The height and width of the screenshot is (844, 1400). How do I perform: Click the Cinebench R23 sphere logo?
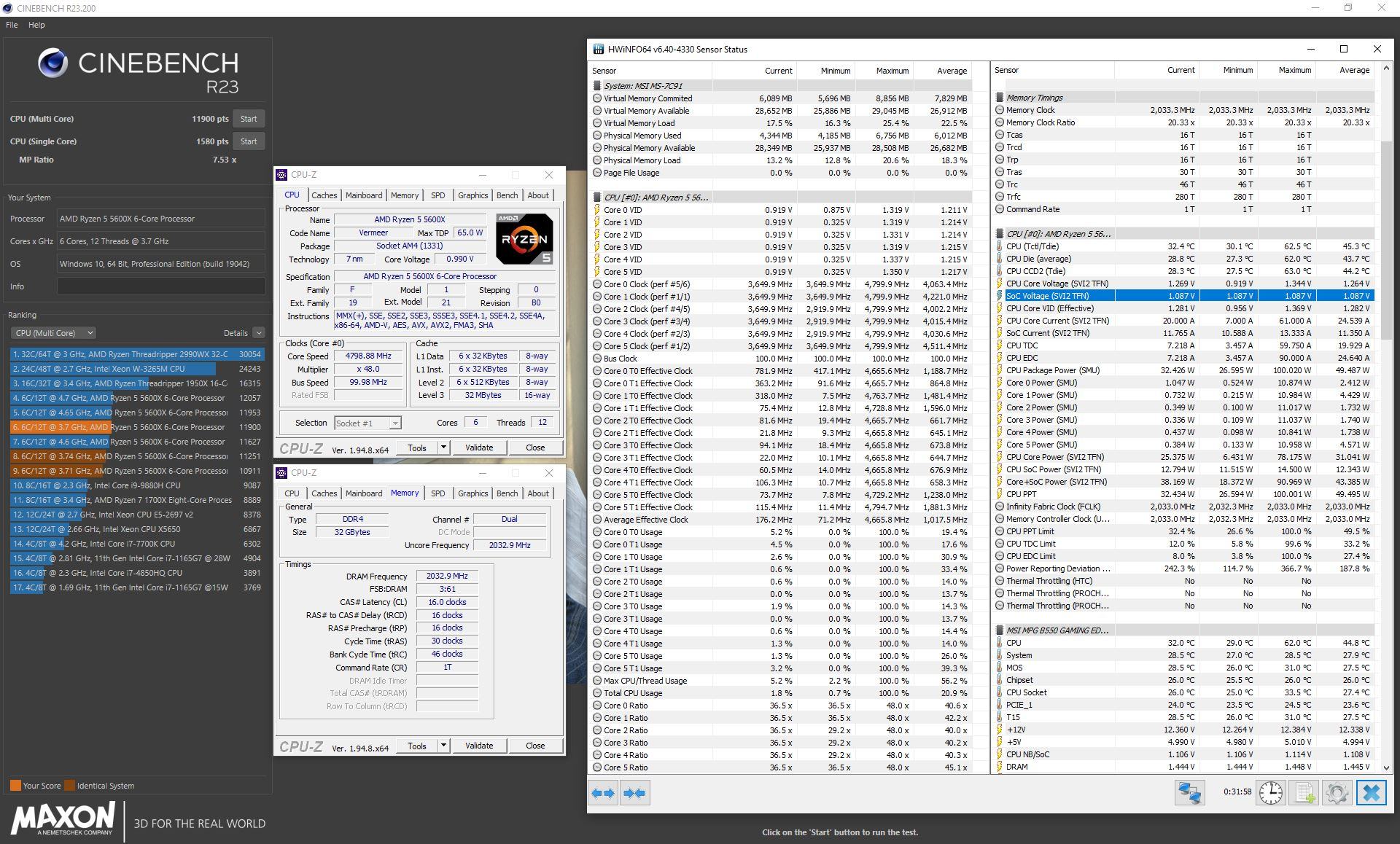pos(52,63)
